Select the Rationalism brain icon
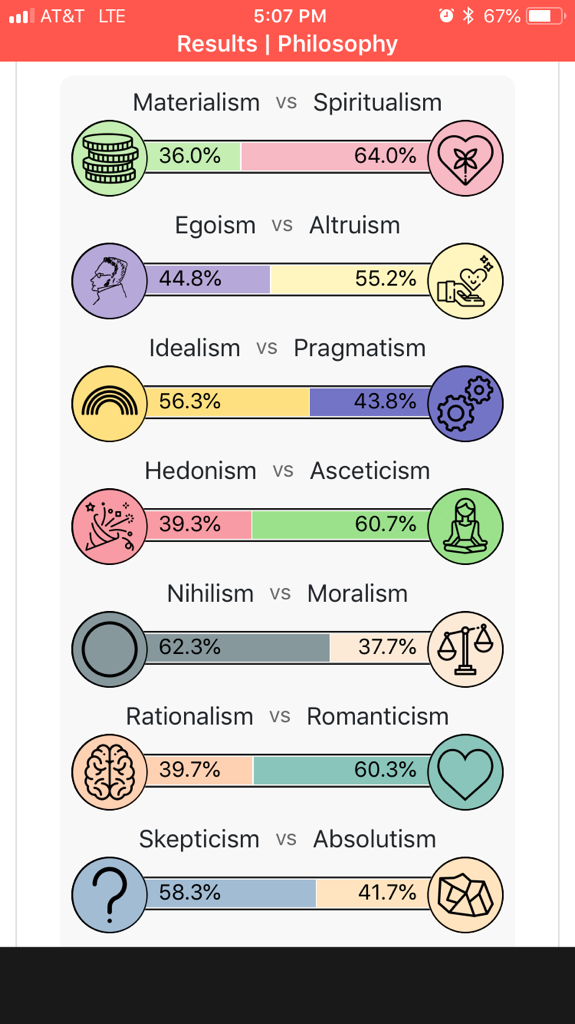Image resolution: width=575 pixels, height=1024 pixels. coord(110,771)
